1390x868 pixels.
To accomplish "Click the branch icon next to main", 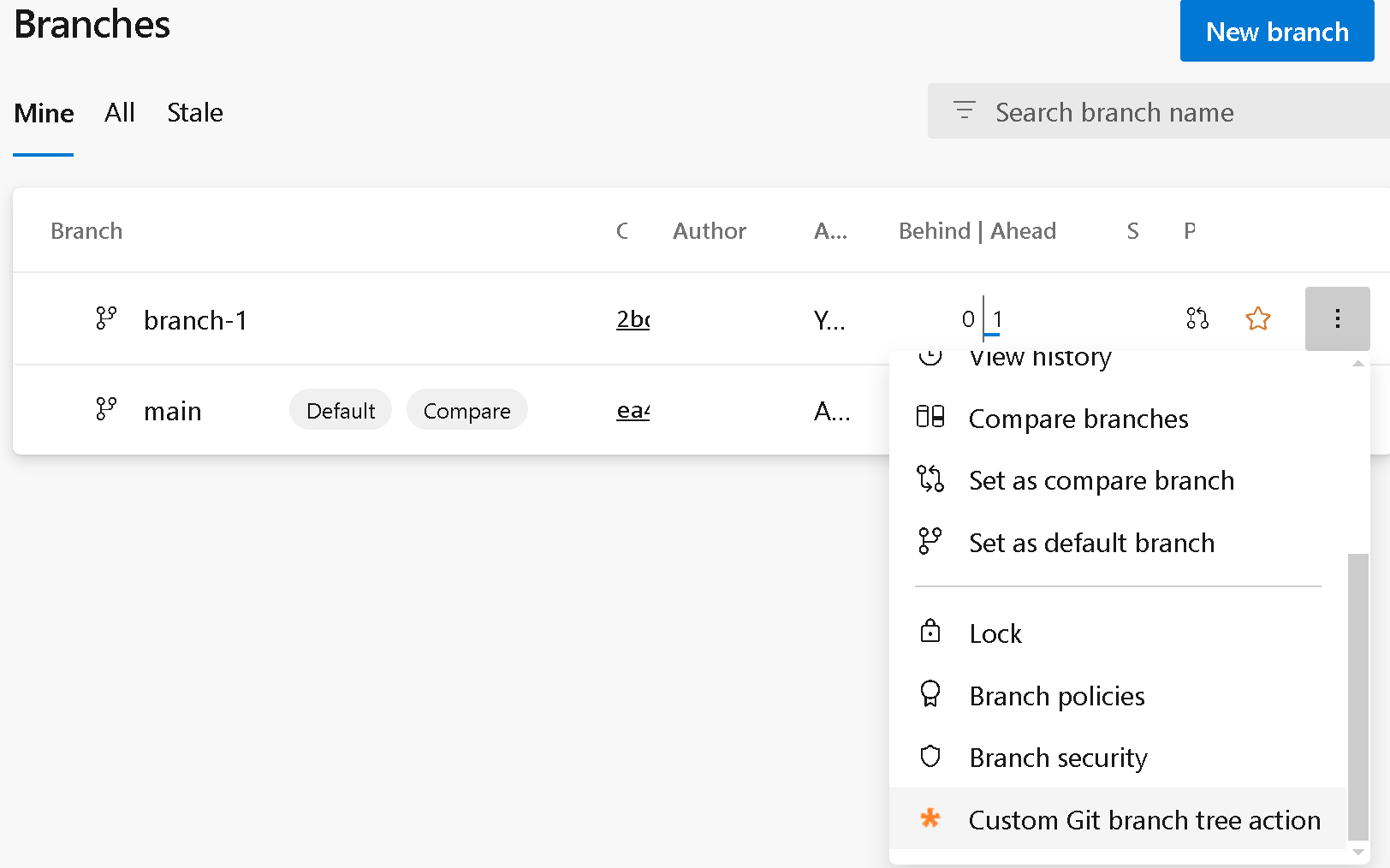I will (x=105, y=408).
